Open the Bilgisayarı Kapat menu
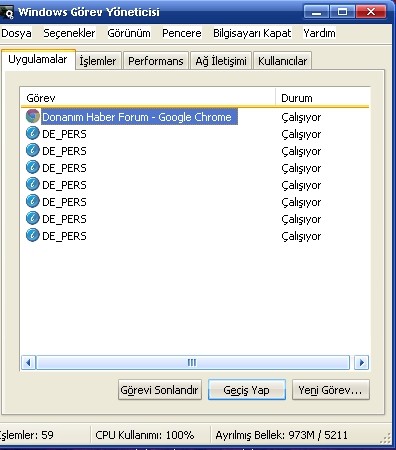Image resolution: width=396 pixels, height=450 pixels. click(x=252, y=33)
